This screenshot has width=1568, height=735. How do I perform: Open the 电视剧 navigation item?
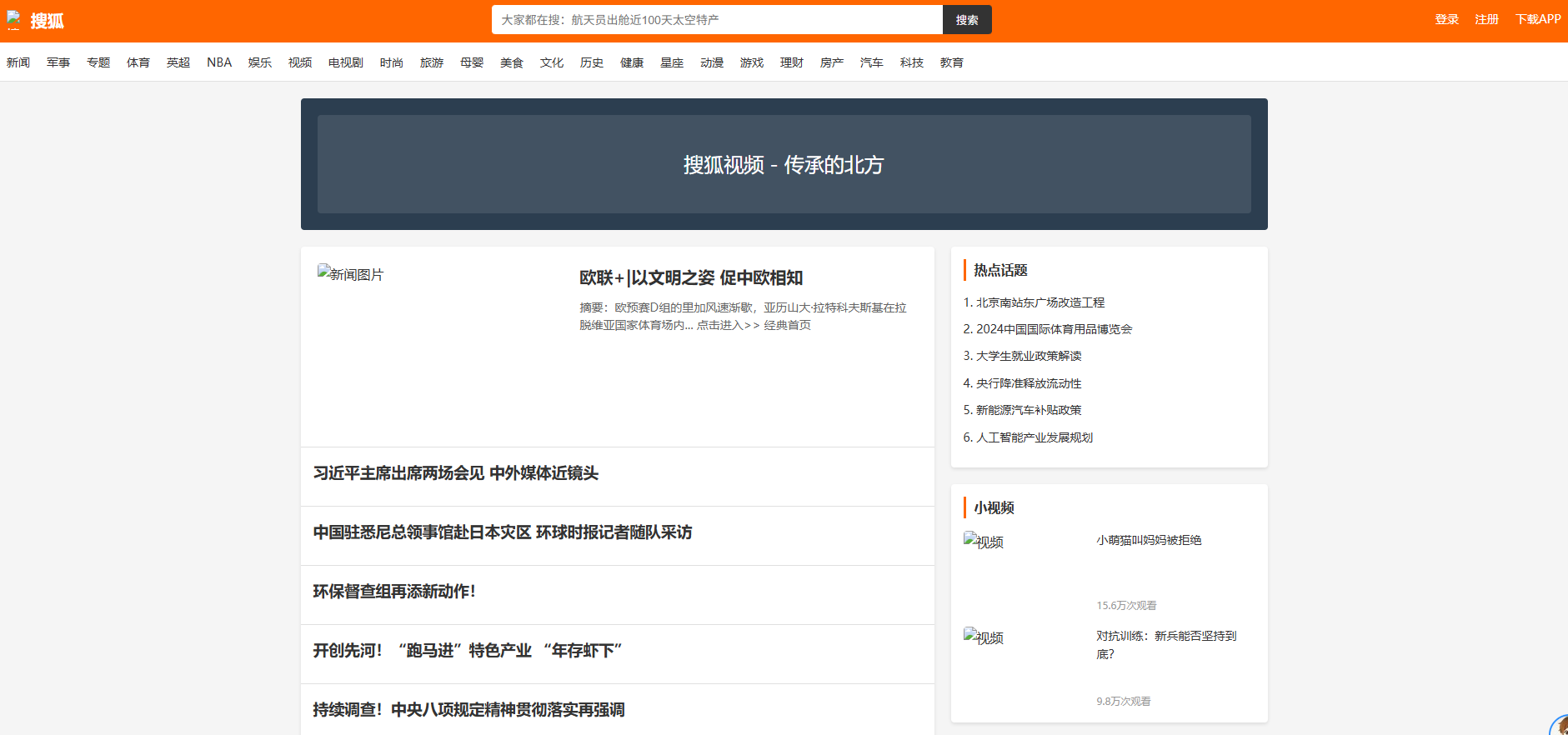click(345, 62)
